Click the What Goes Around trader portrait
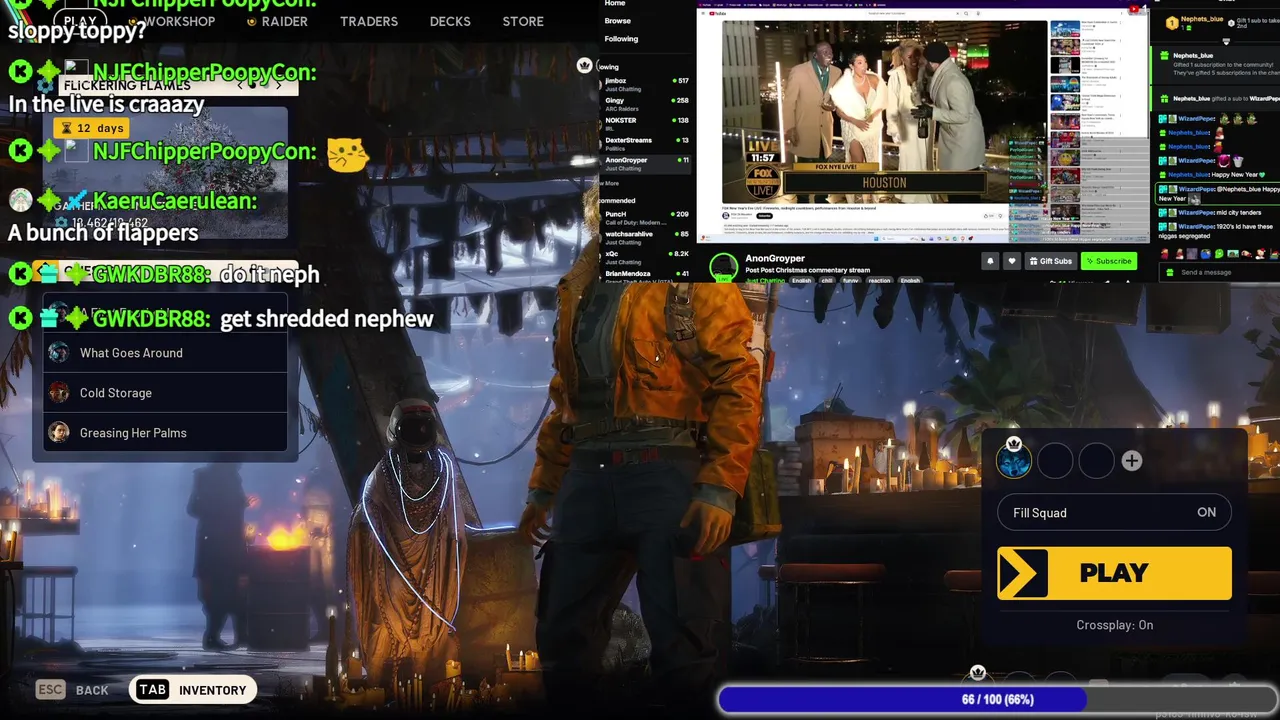 (x=59, y=353)
